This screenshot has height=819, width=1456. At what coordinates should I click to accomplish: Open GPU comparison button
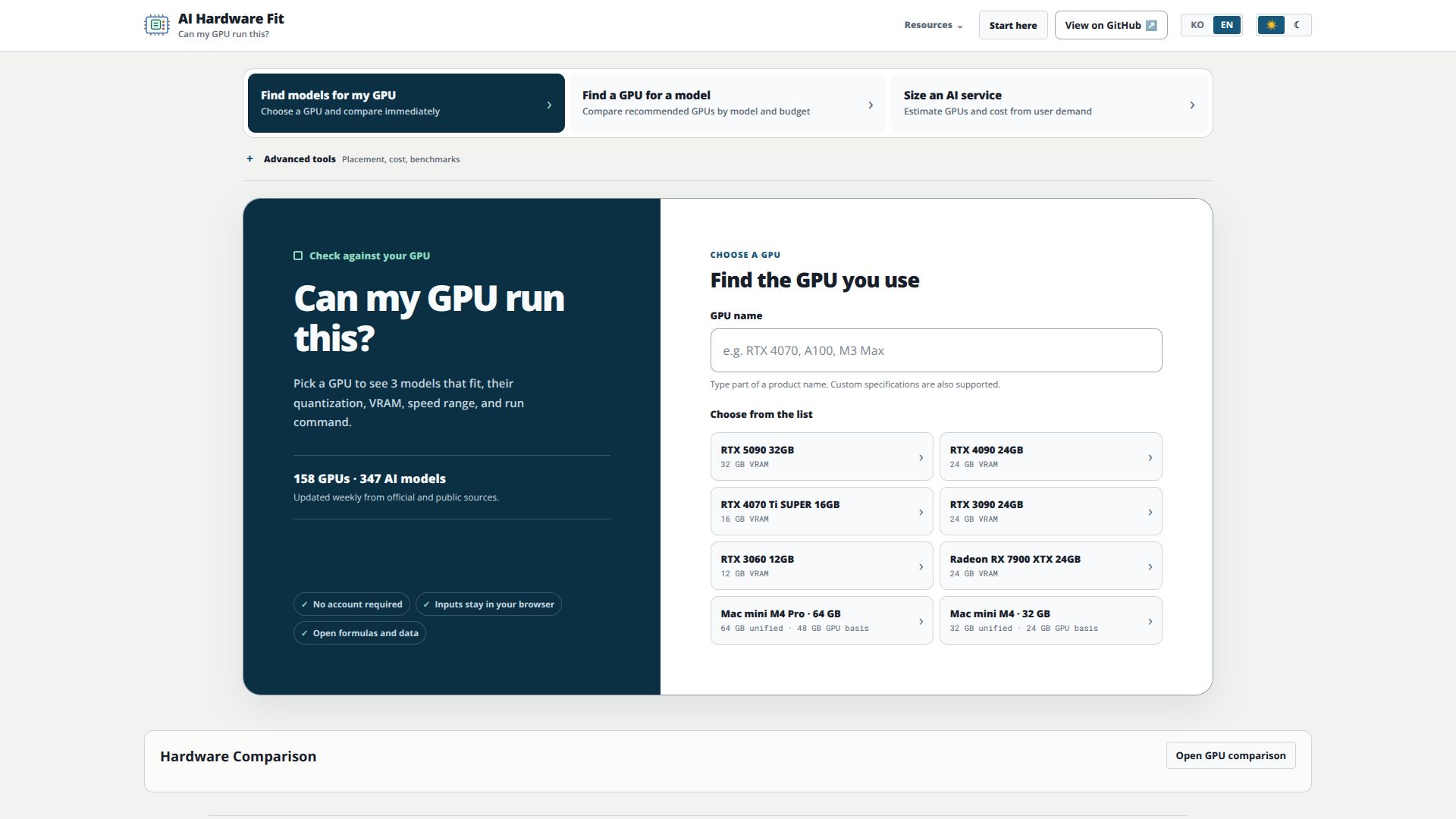pyautogui.click(x=1231, y=755)
